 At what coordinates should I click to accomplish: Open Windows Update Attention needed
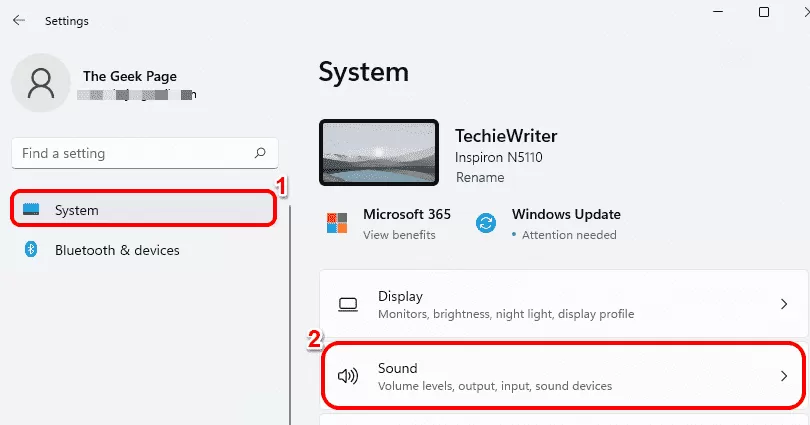tap(569, 235)
